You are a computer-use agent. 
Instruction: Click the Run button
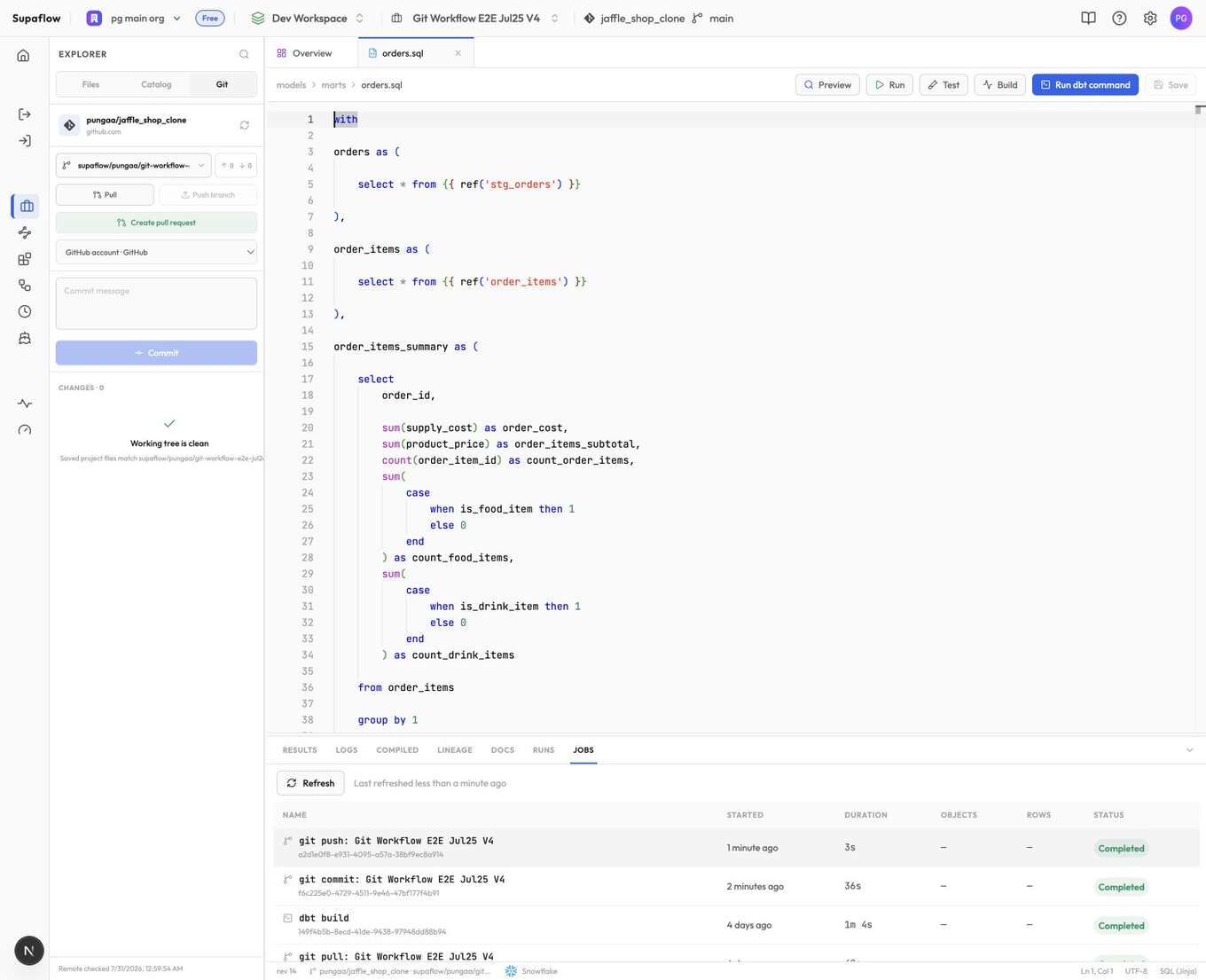[x=889, y=85]
